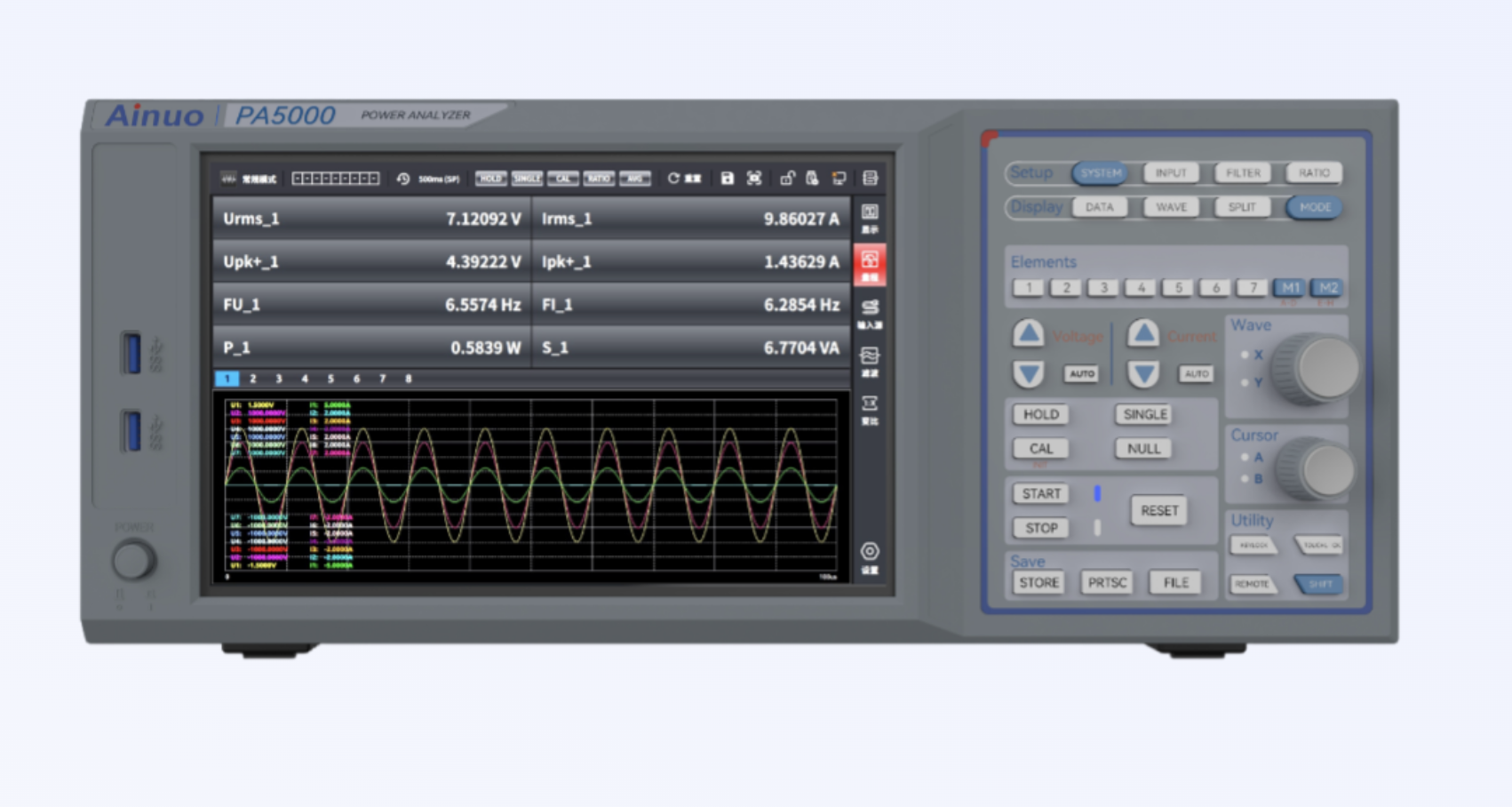Viewport: 1512px width, 807px height.
Task: Push the SINGLE key on panel
Action: click(1144, 414)
